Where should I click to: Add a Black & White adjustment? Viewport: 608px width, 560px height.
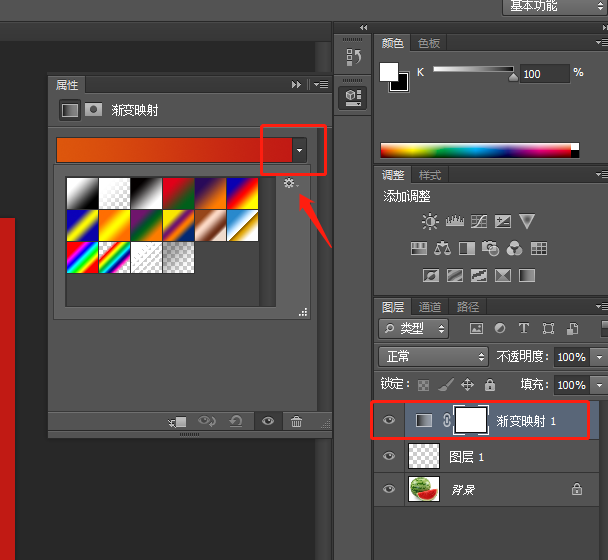click(x=467, y=248)
